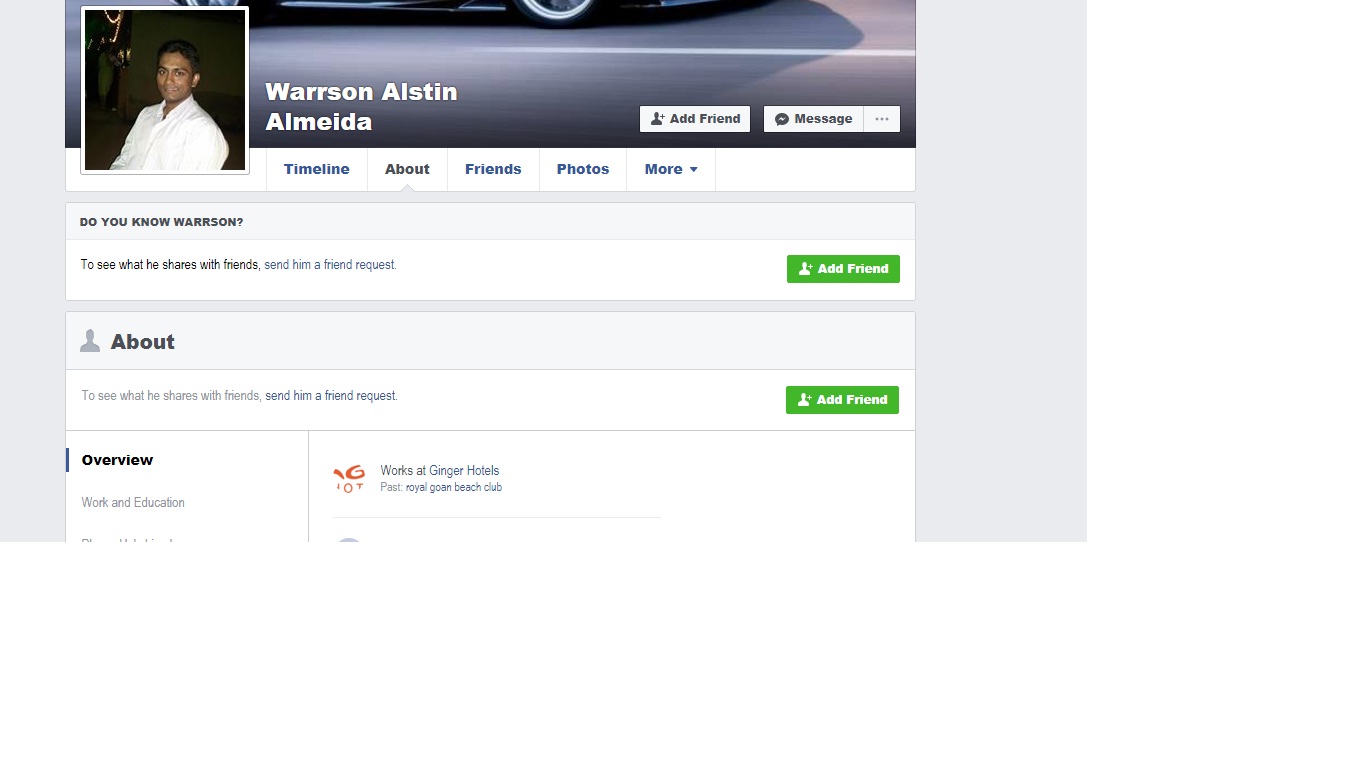Screen dimensions: 1352x776
Task: Expand the More dropdown tab
Action: (x=671, y=169)
